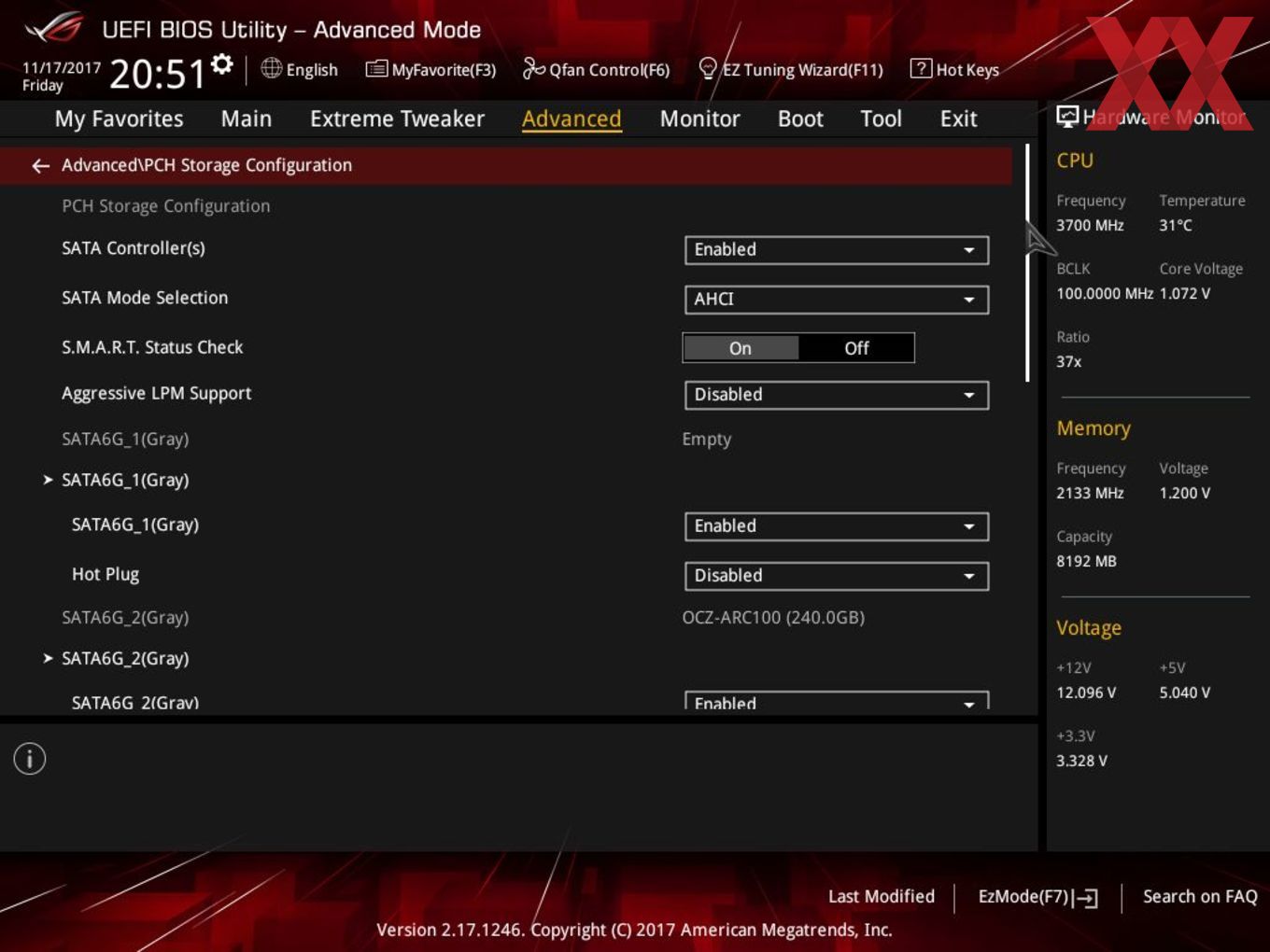Switch to the Boot tab

click(800, 119)
